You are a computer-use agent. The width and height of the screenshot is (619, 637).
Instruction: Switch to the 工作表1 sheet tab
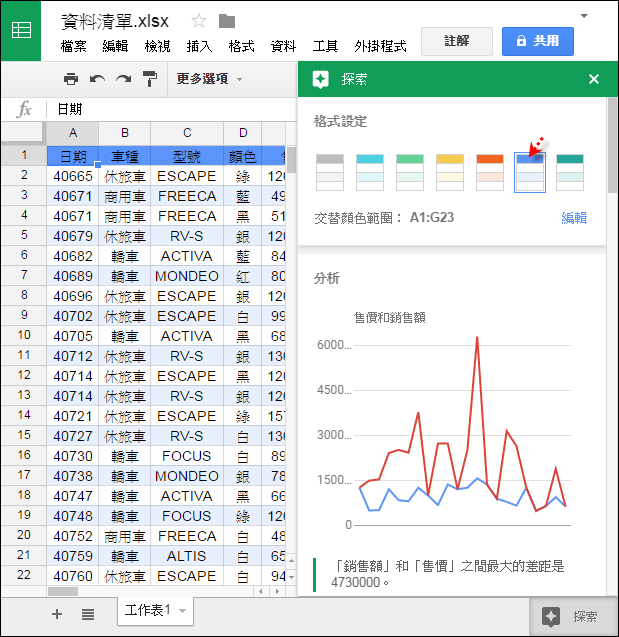tap(155, 611)
